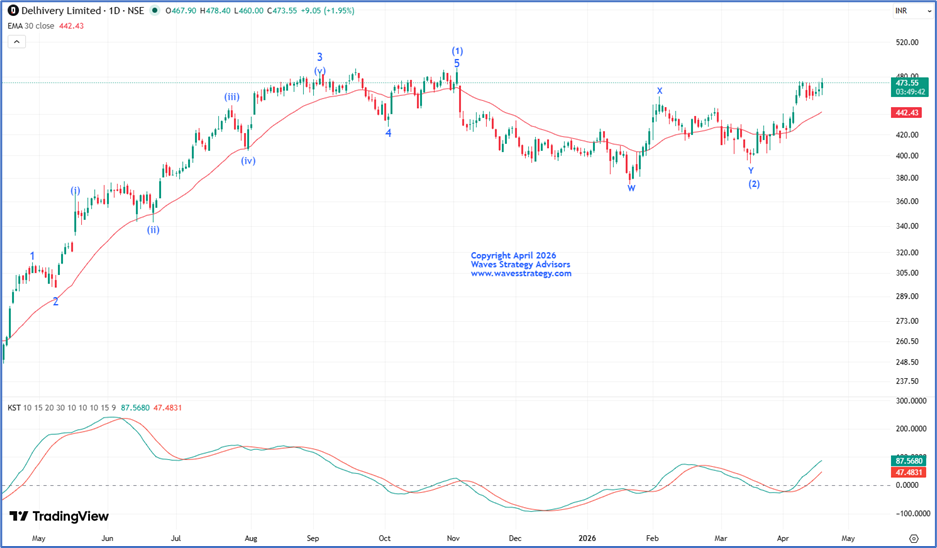Select the Y wave label near March low
This screenshot has height=548, width=937.
pos(751,171)
